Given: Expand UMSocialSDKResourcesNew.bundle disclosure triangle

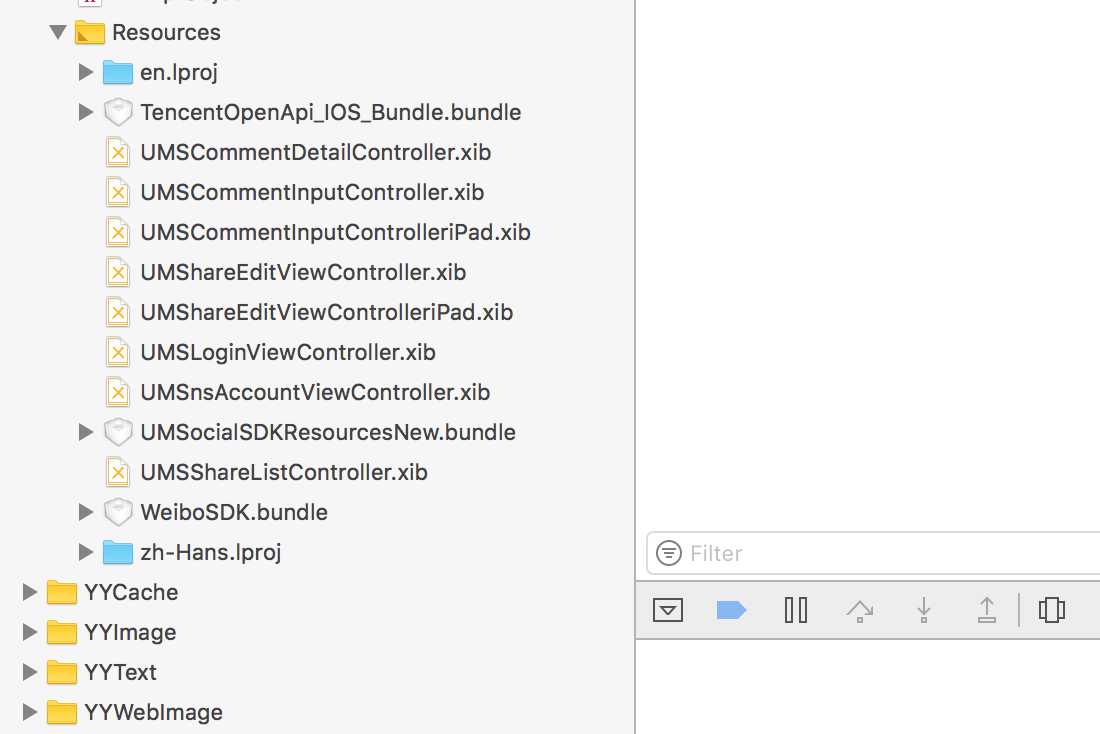Looking at the screenshot, I should point(86,432).
